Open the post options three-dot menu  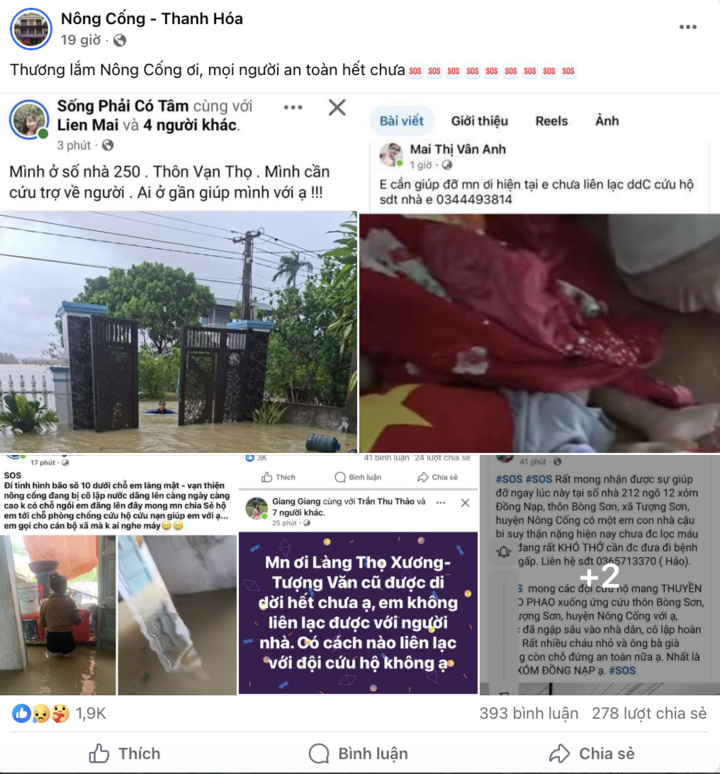(x=688, y=27)
